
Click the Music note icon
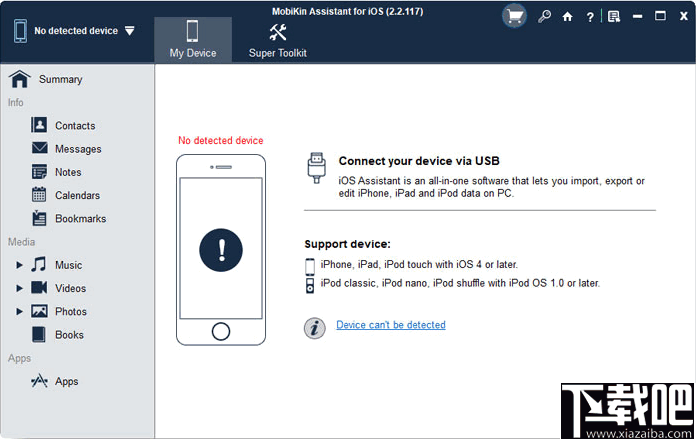(x=39, y=264)
